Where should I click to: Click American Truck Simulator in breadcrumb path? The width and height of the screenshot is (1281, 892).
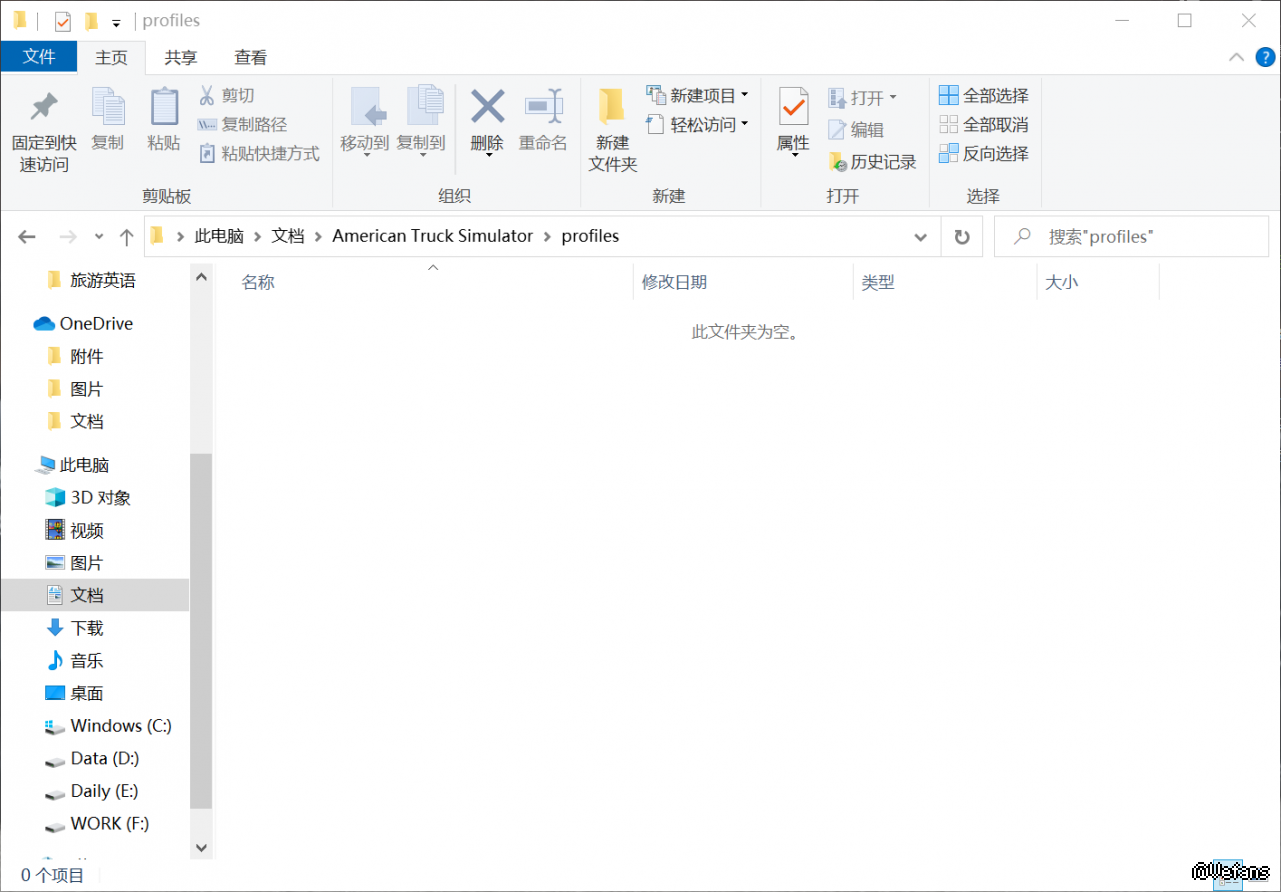[432, 237]
